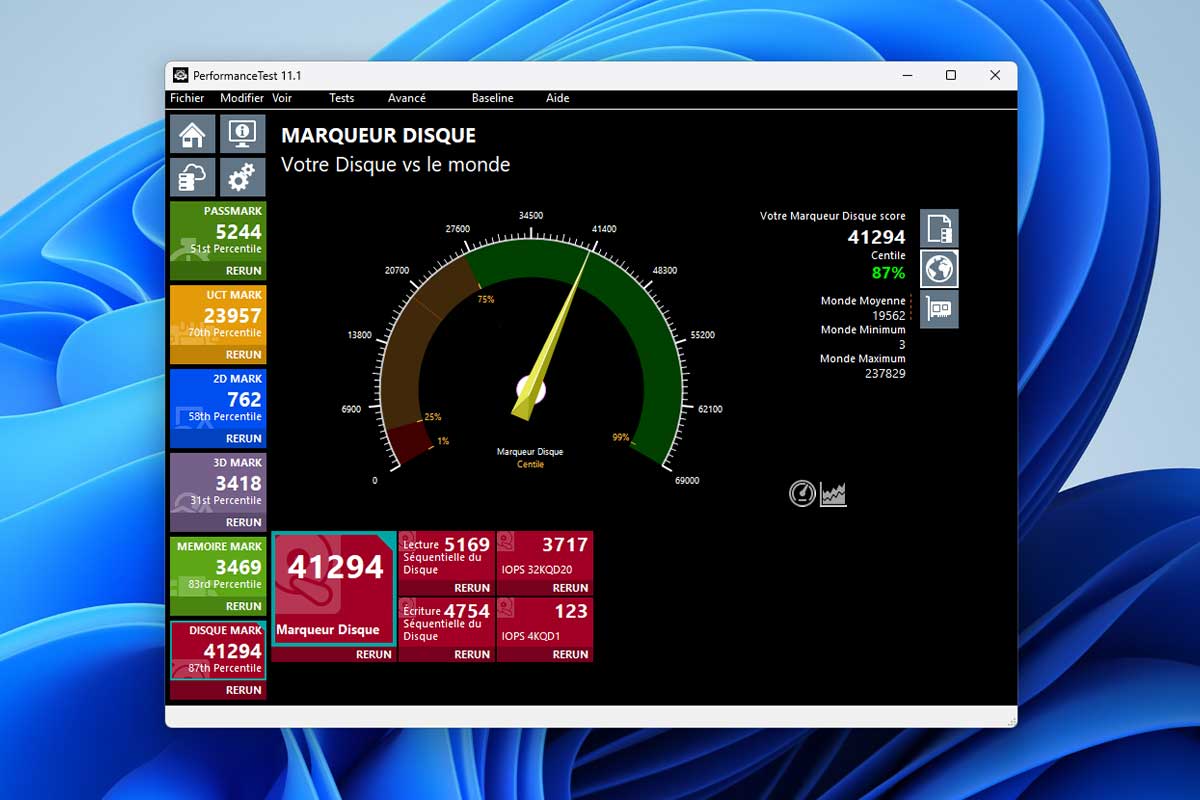Open the settings gears icon

coord(242,178)
